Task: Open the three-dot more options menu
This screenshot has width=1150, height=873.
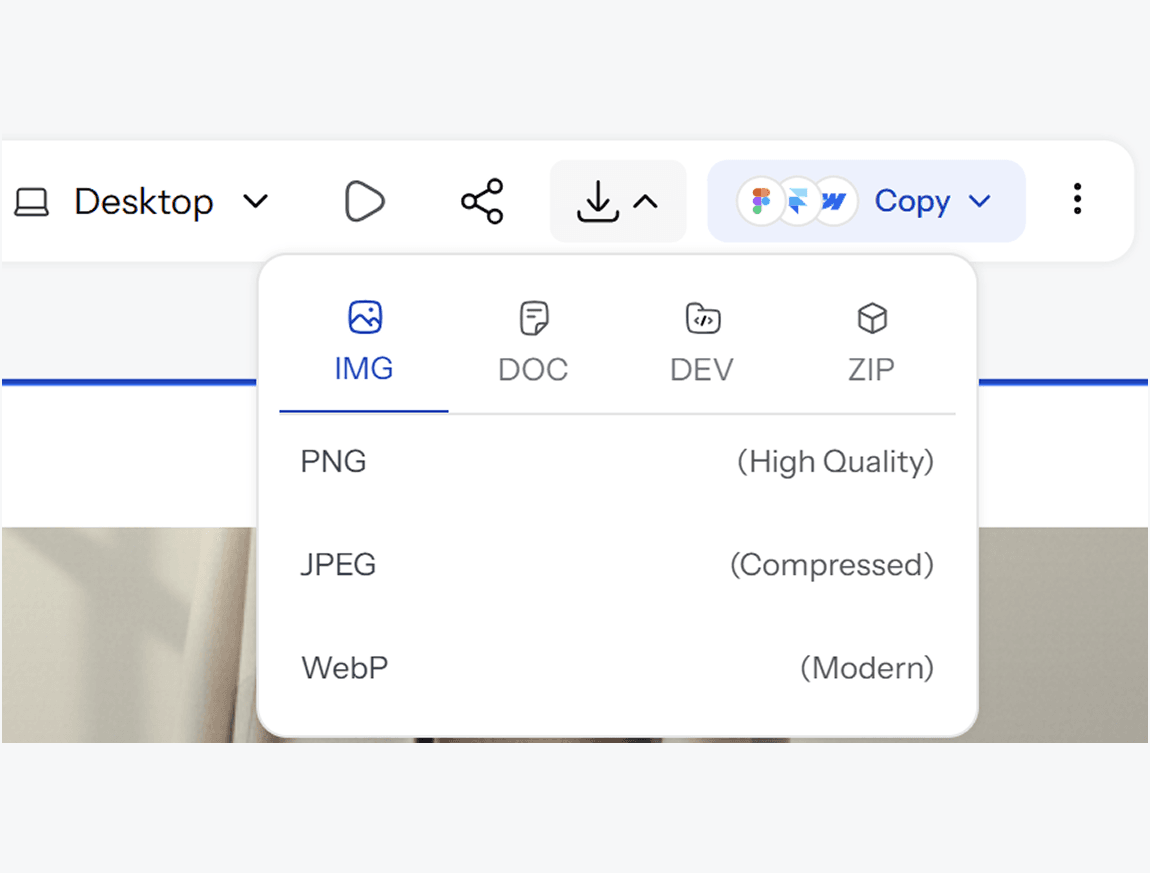Action: tap(1077, 199)
